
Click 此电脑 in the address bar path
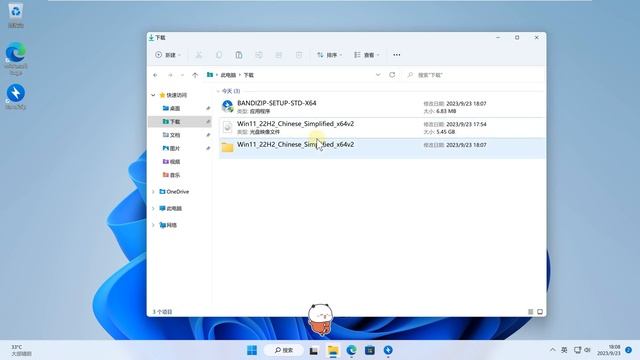click(228, 75)
